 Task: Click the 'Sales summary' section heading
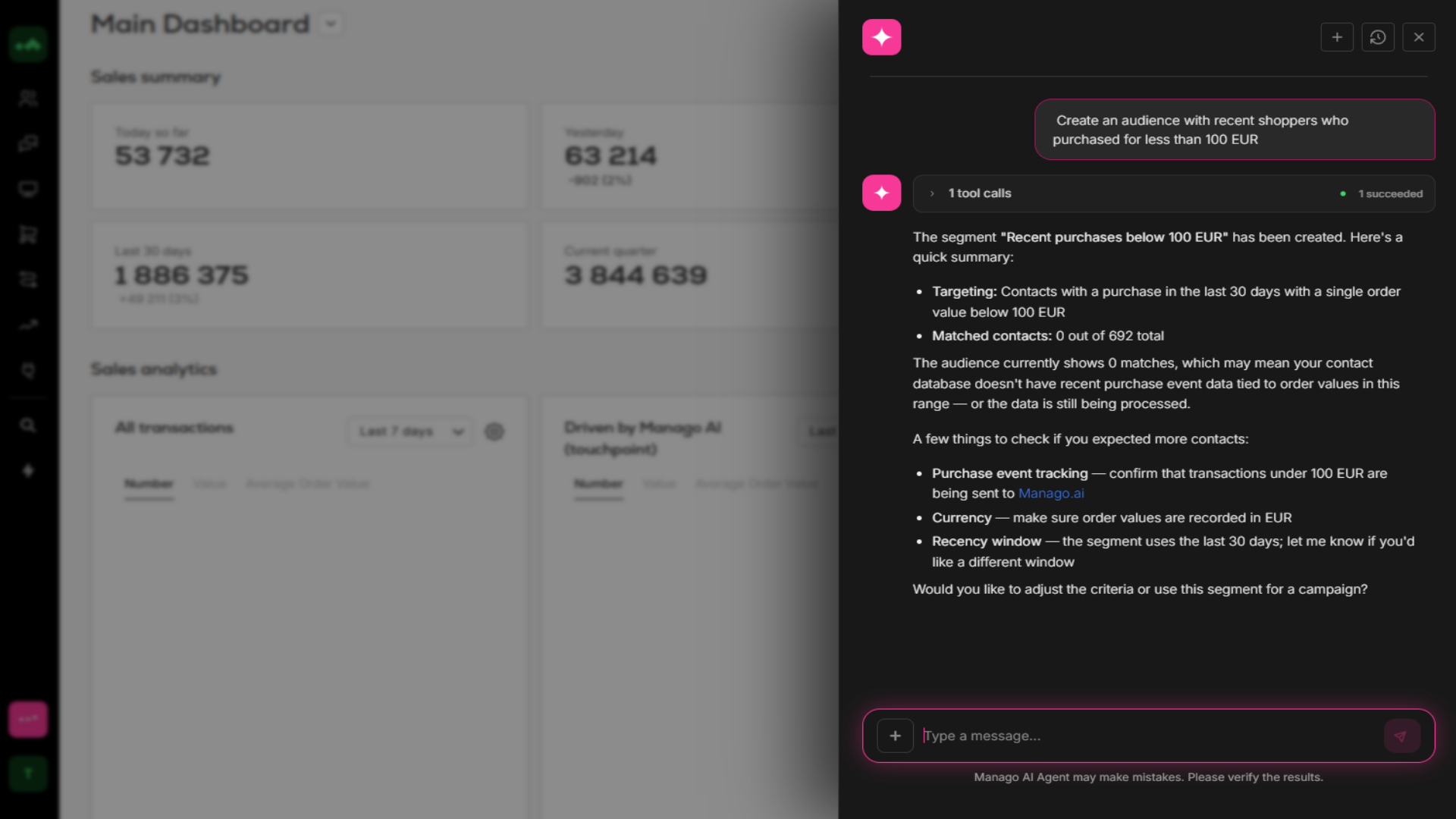pos(155,77)
